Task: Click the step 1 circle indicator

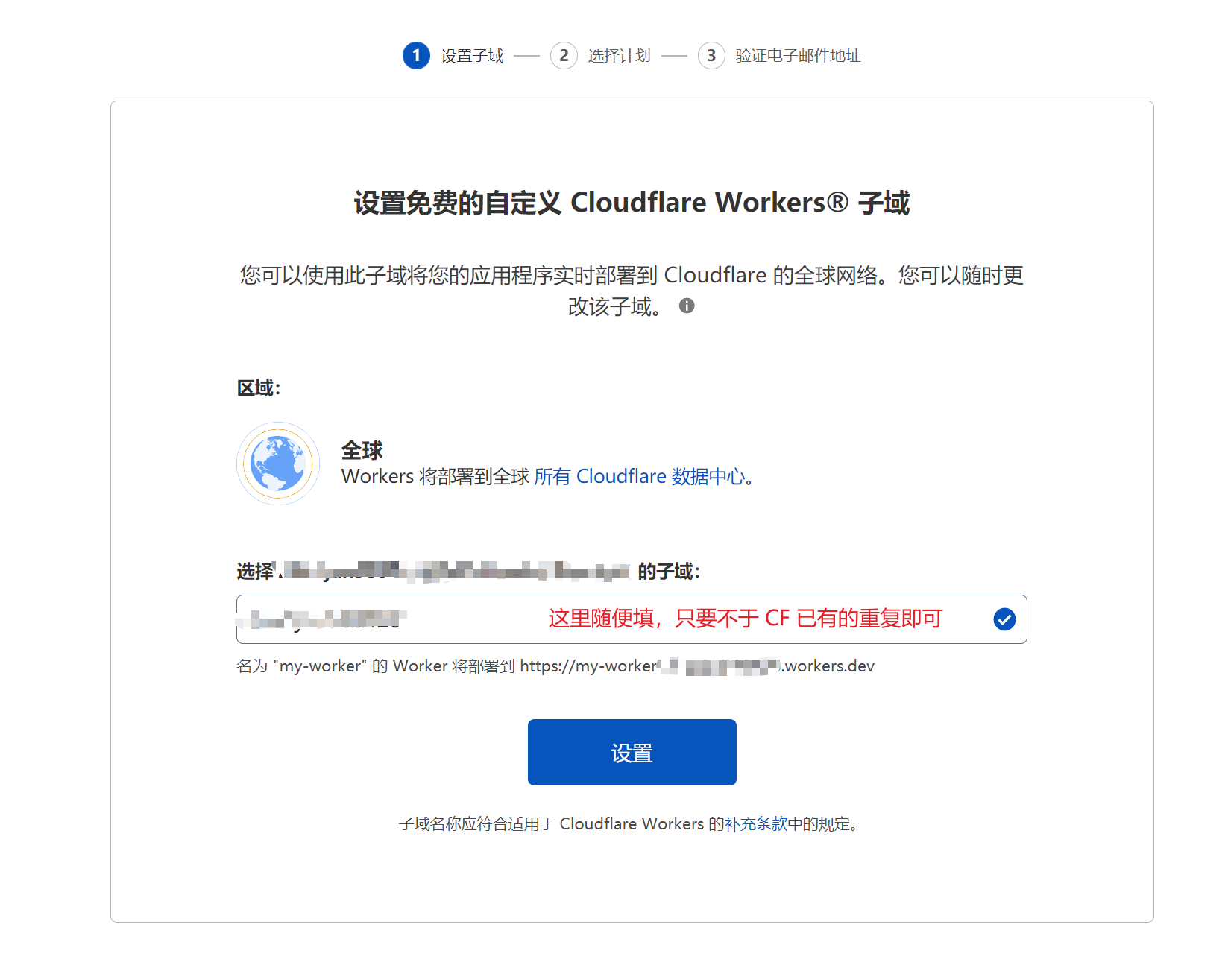Action: [416, 56]
